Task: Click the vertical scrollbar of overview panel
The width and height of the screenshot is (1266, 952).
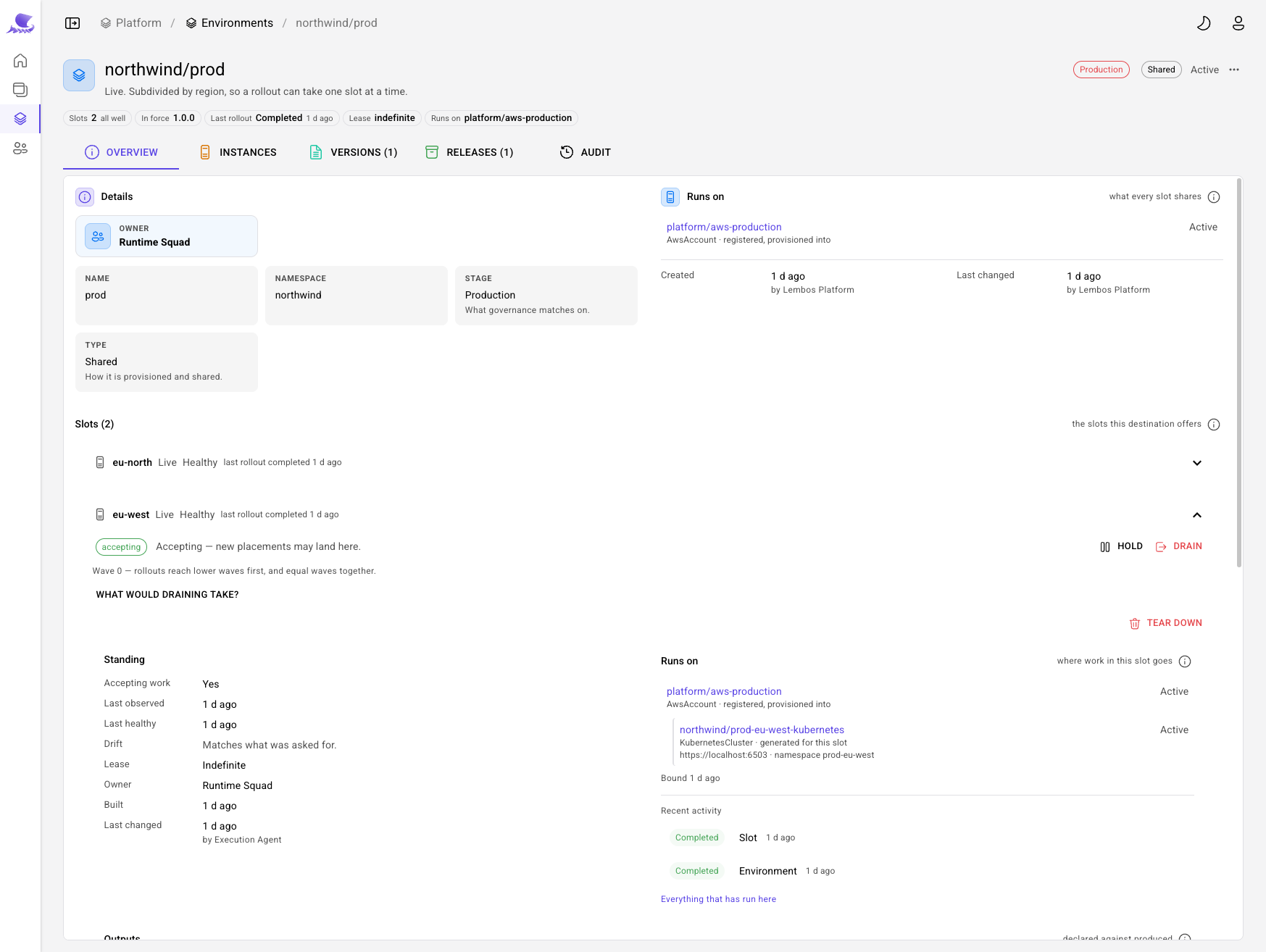Action: [1239, 373]
